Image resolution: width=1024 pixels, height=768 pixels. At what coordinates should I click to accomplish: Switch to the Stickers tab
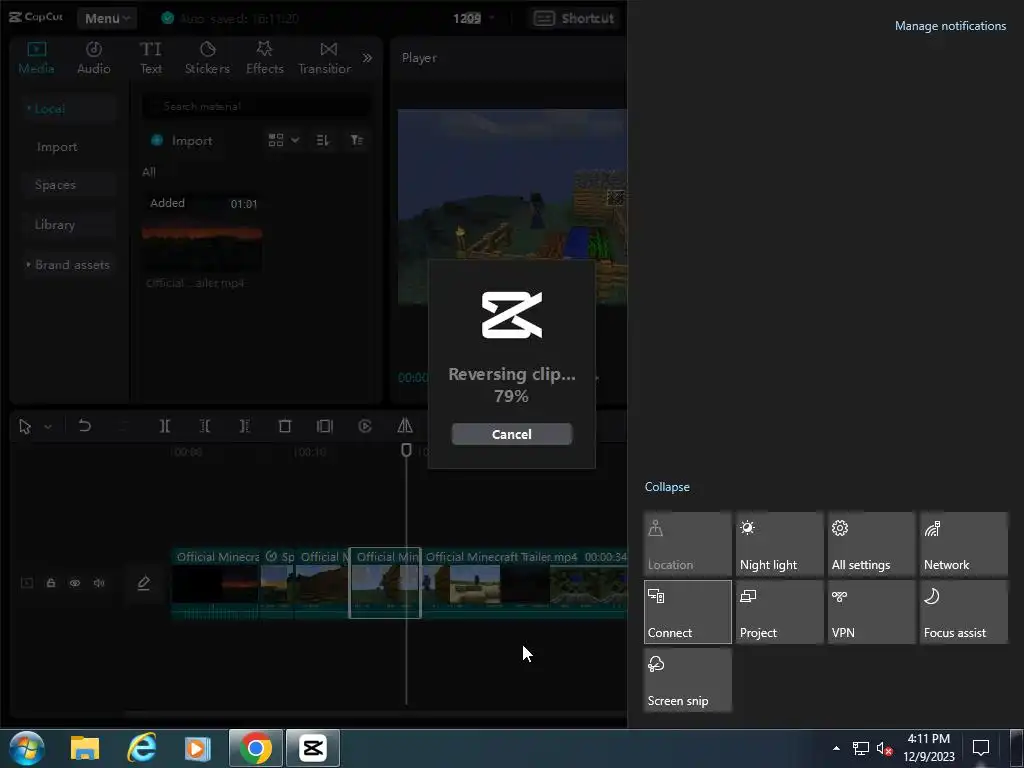[x=207, y=58]
